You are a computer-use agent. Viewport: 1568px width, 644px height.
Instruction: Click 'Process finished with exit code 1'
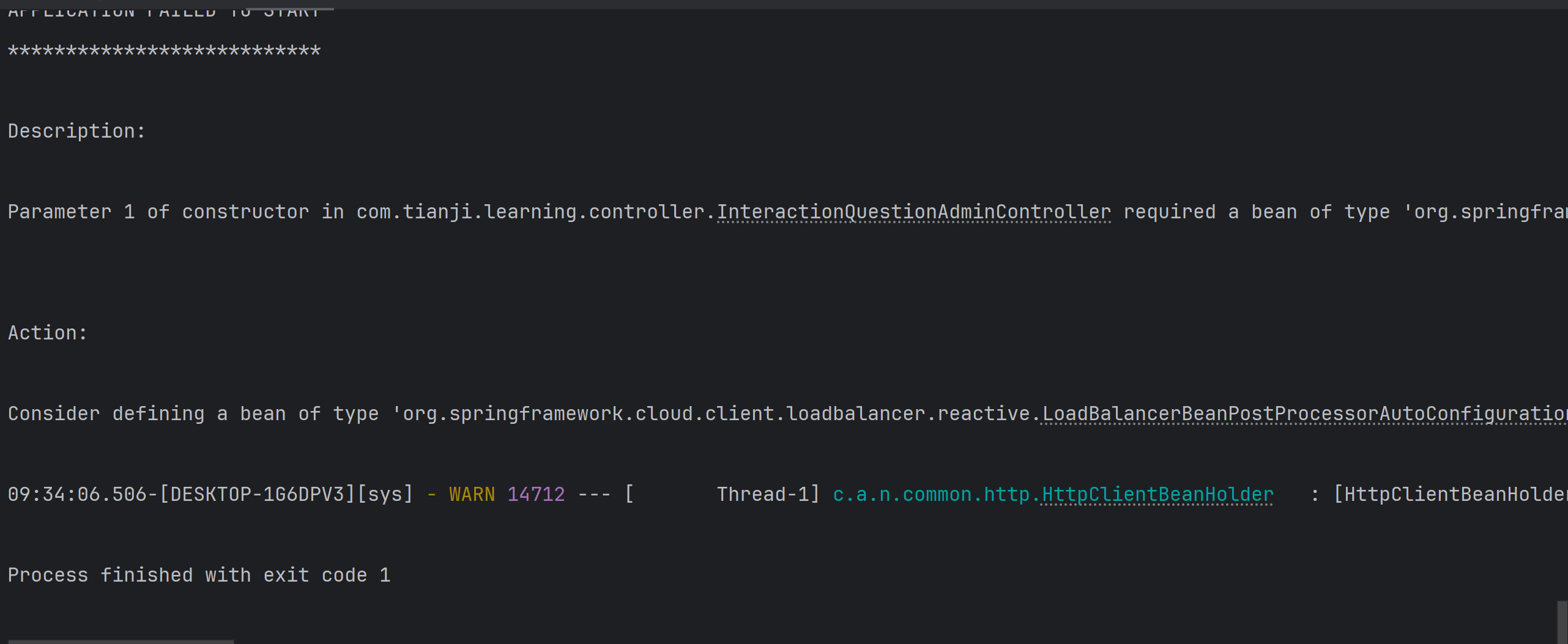pyautogui.click(x=199, y=575)
